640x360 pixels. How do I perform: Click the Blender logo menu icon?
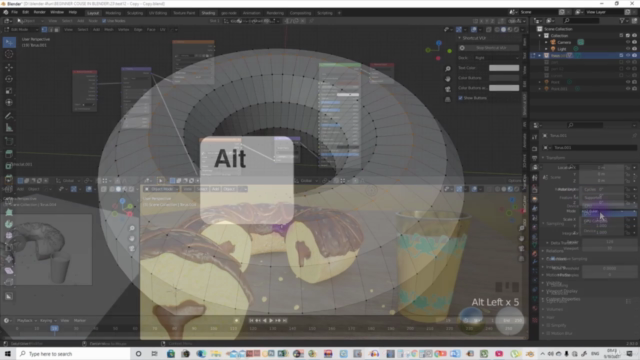coord(6,13)
